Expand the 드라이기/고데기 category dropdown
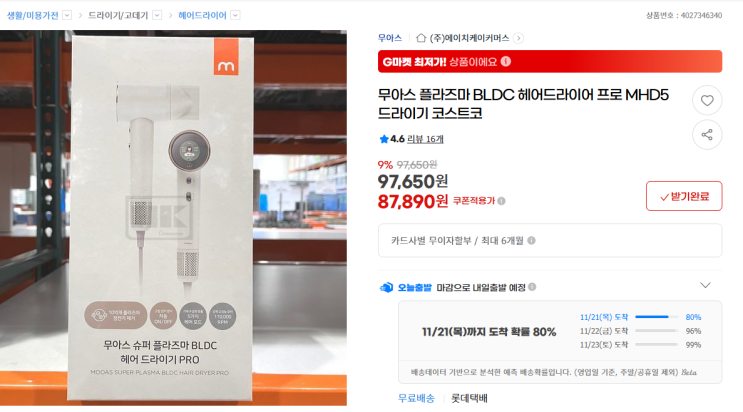The height and width of the screenshot is (412, 743). [x=157, y=15]
